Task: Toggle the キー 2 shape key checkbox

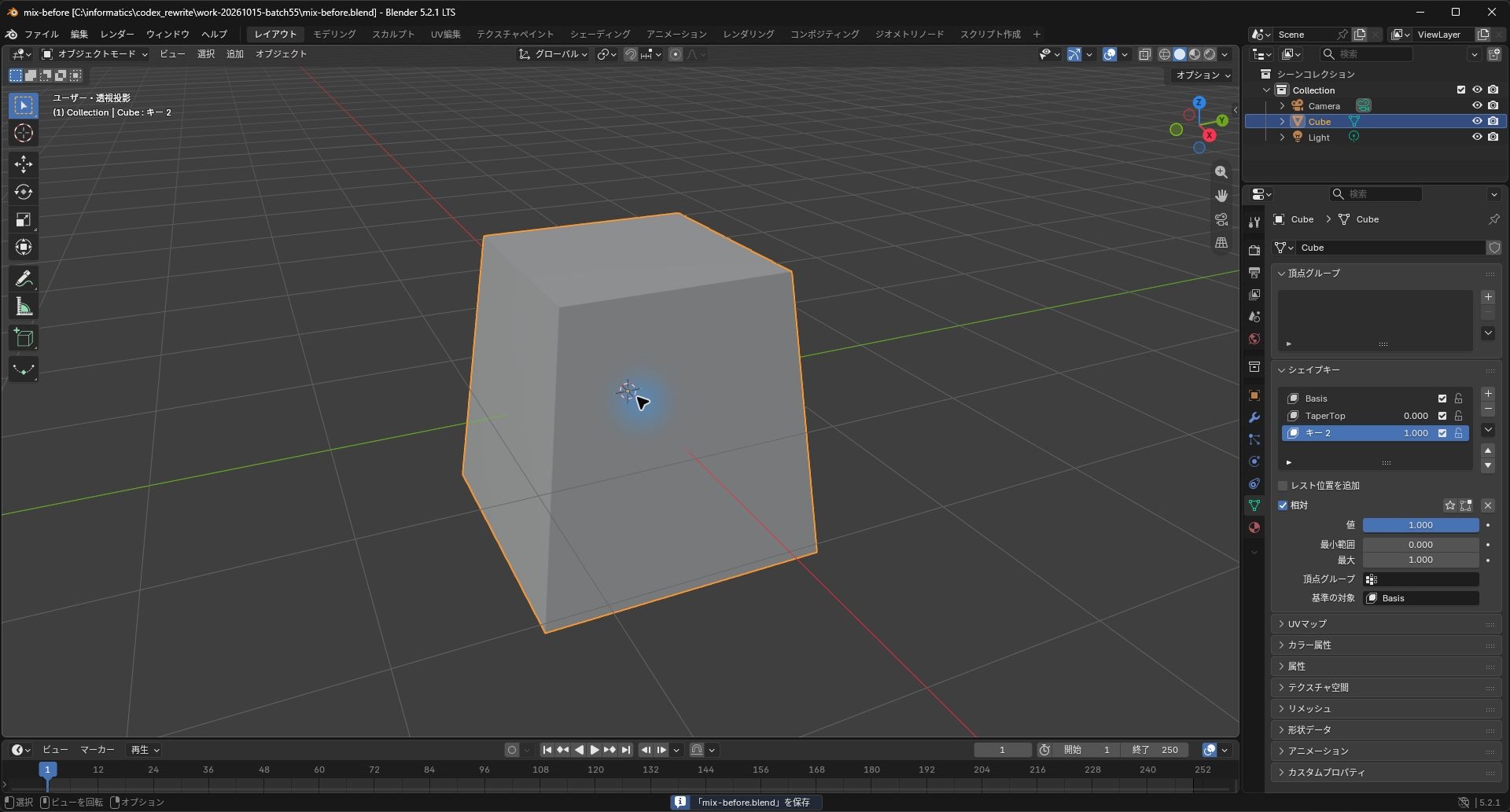Action: point(1442,433)
